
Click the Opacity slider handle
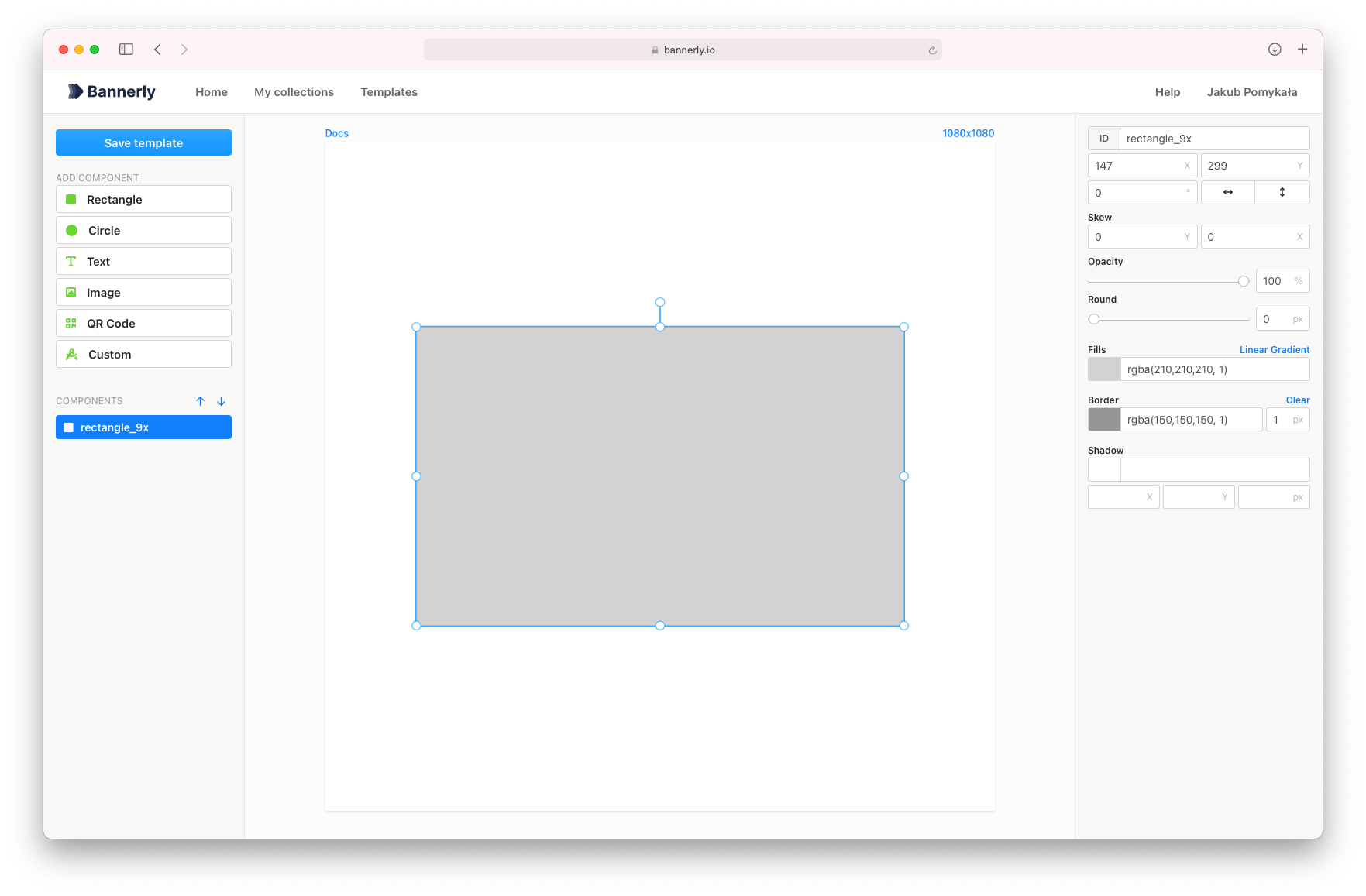coord(1244,281)
